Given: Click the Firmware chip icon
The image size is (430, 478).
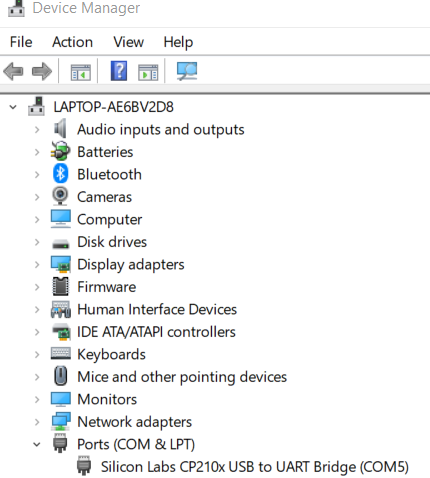Looking at the screenshot, I should [x=61, y=286].
